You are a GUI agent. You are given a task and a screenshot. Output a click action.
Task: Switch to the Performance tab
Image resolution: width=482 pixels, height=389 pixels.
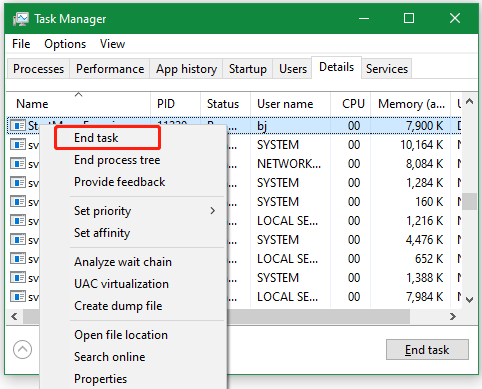click(x=110, y=69)
